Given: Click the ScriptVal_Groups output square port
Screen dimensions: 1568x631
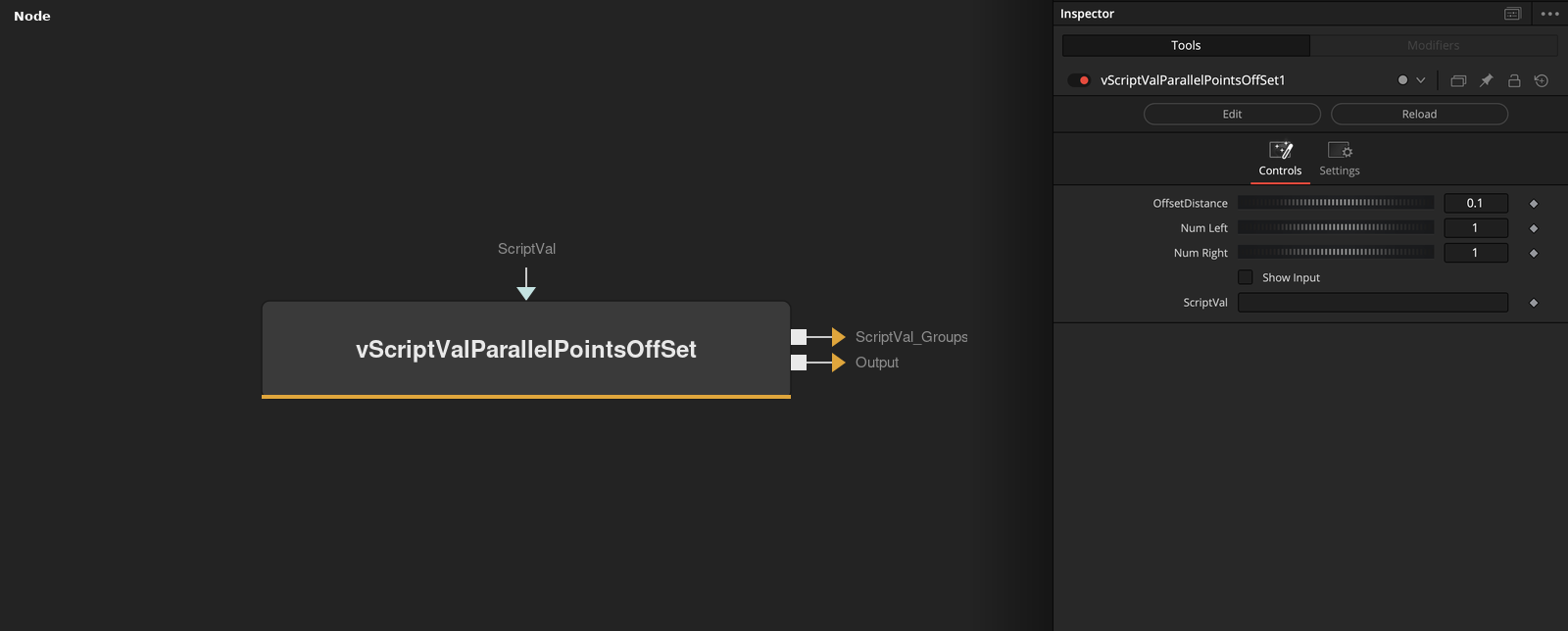Looking at the screenshot, I should click(799, 337).
